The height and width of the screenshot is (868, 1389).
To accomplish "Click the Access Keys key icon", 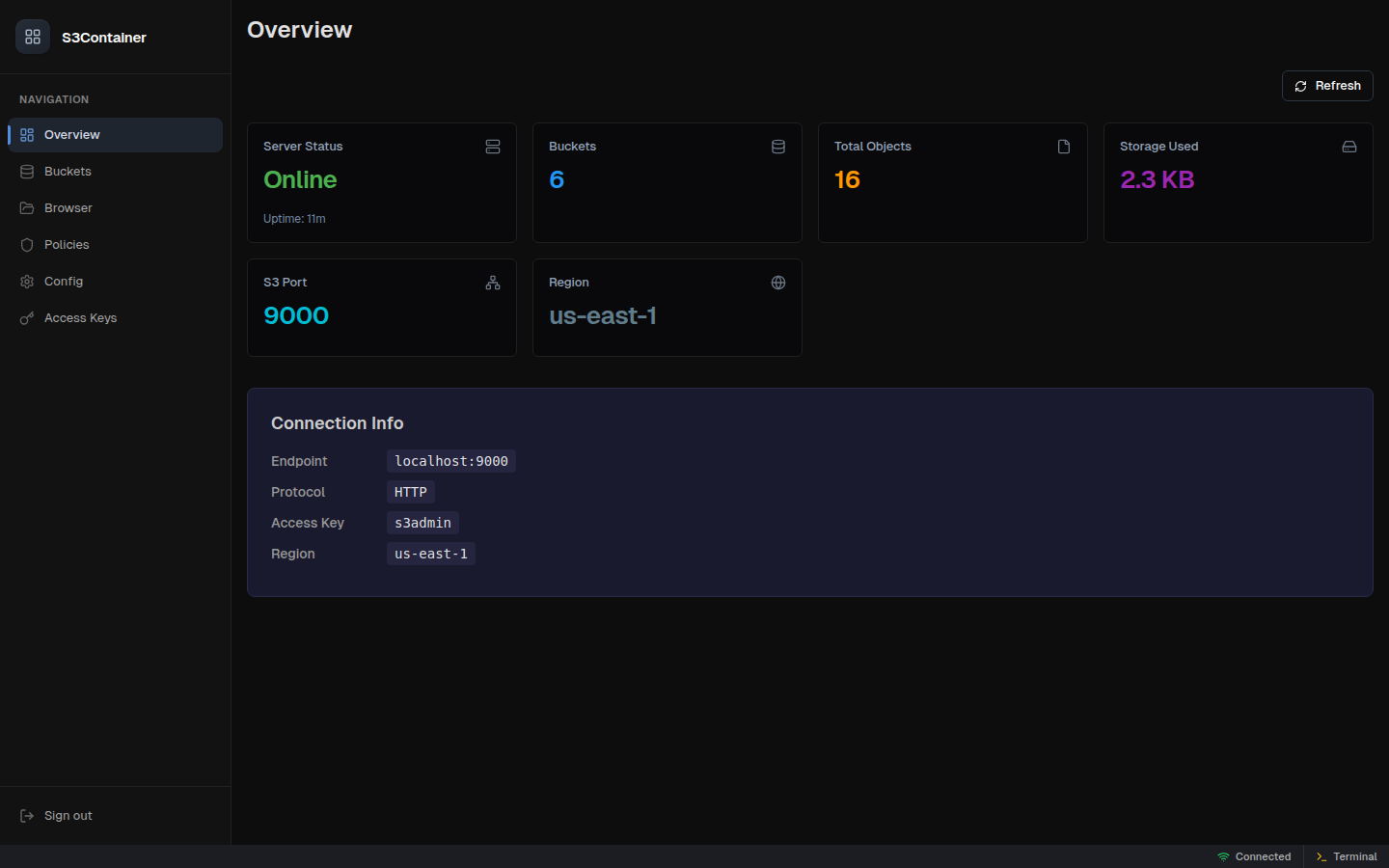I will click(27, 317).
